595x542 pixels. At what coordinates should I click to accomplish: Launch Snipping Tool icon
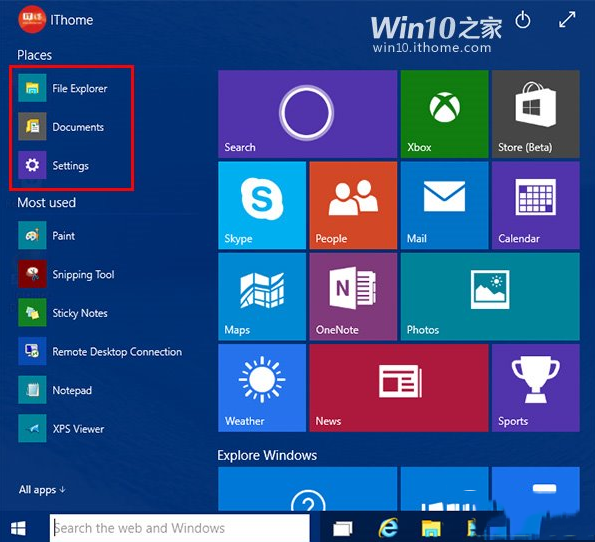[32, 274]
